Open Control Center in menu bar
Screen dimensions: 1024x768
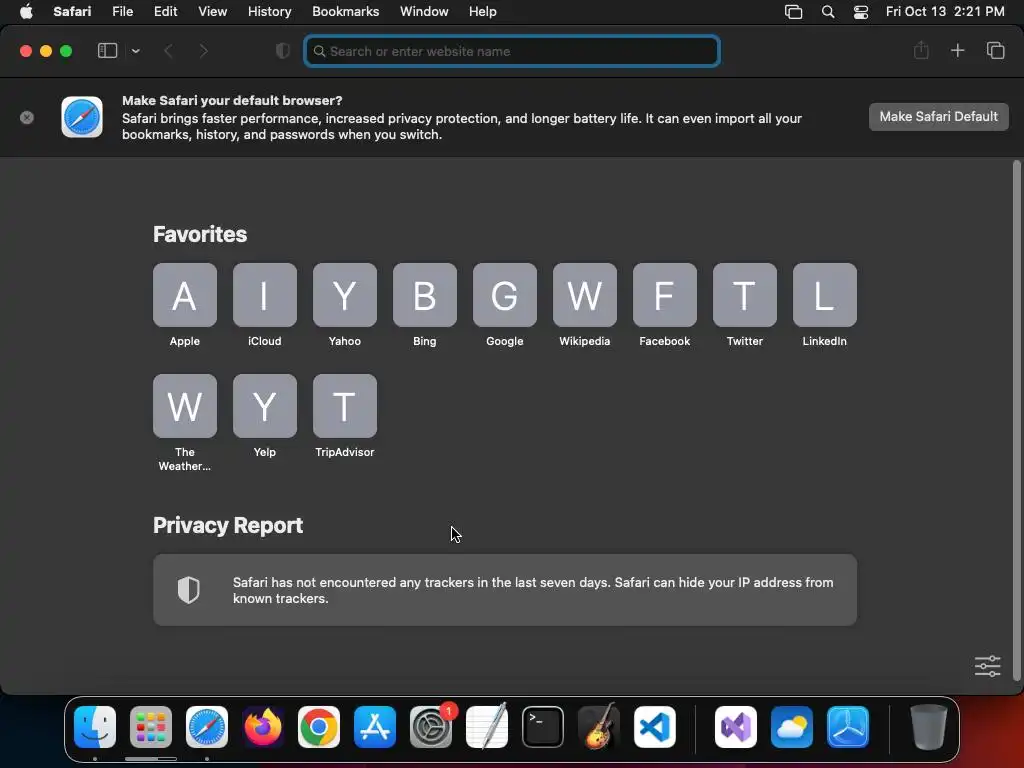861,12
